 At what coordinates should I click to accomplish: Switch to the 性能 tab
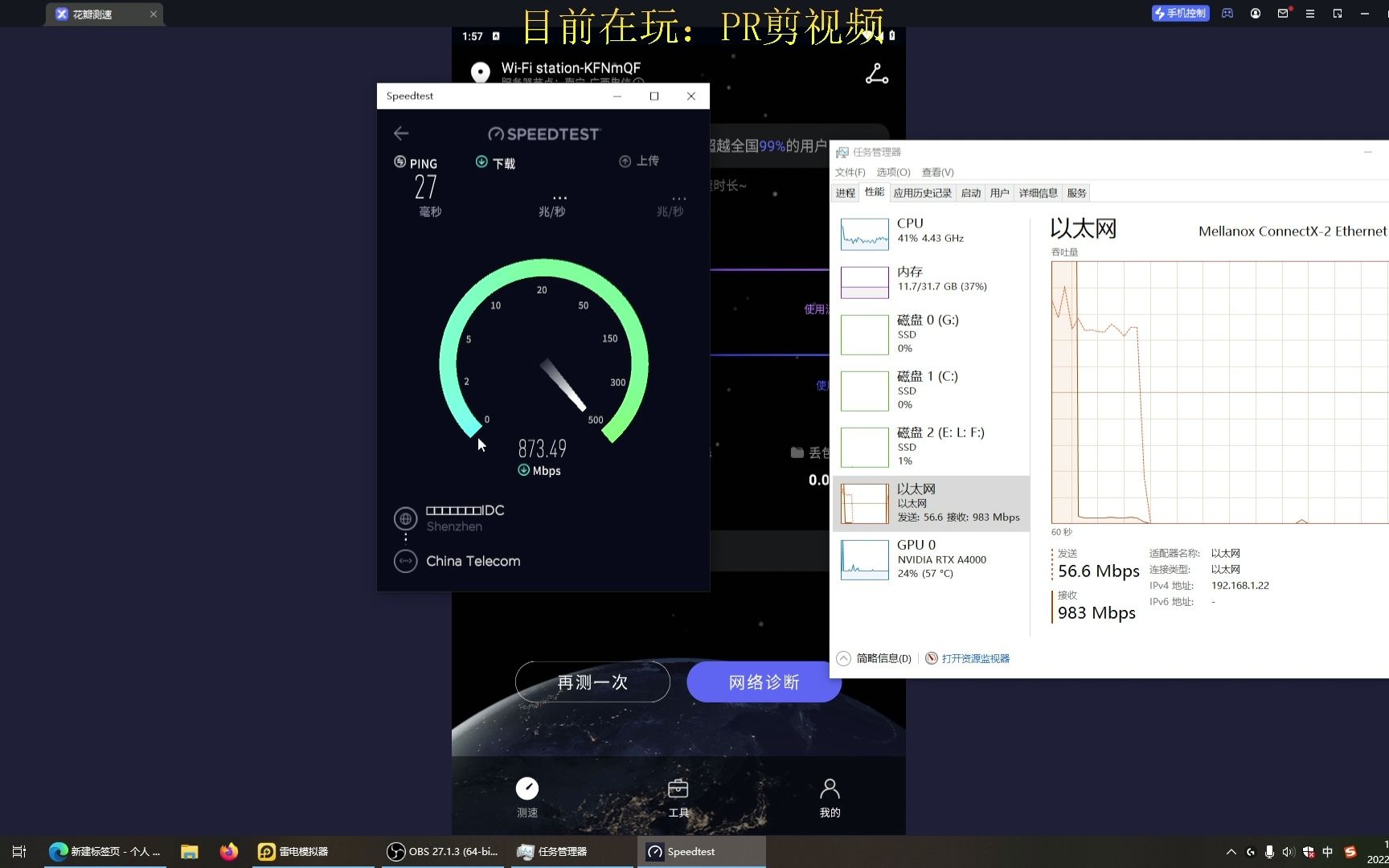pos(875,192)
